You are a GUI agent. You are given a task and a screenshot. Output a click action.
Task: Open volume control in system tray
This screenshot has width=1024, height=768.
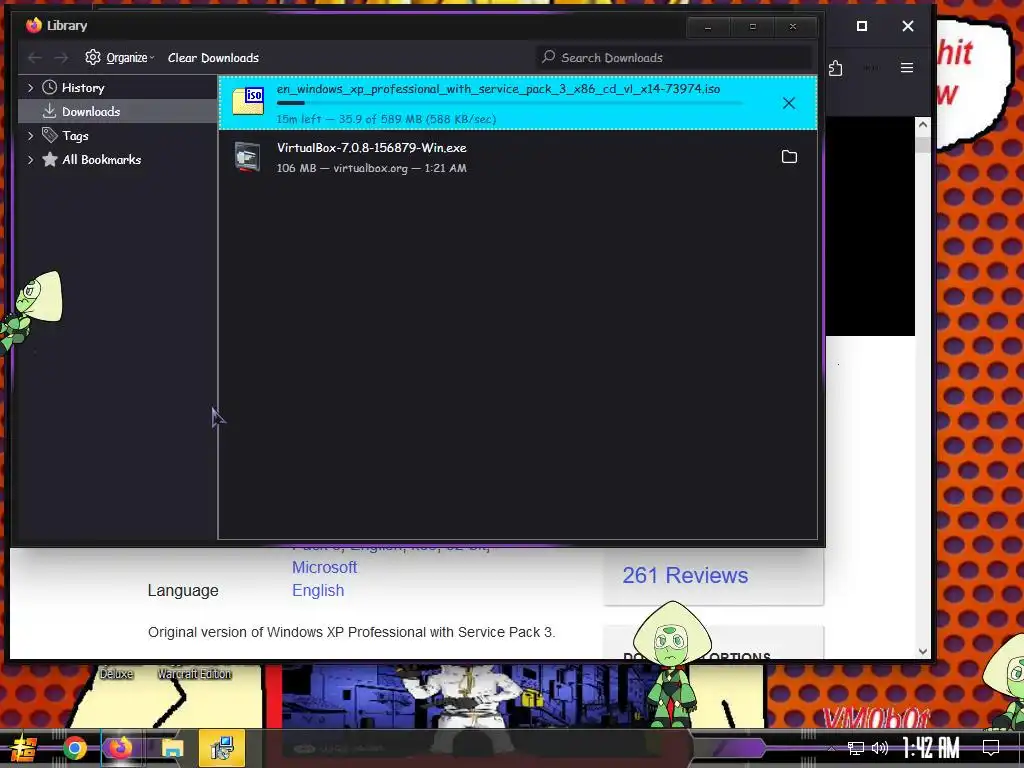pos(880,748)
